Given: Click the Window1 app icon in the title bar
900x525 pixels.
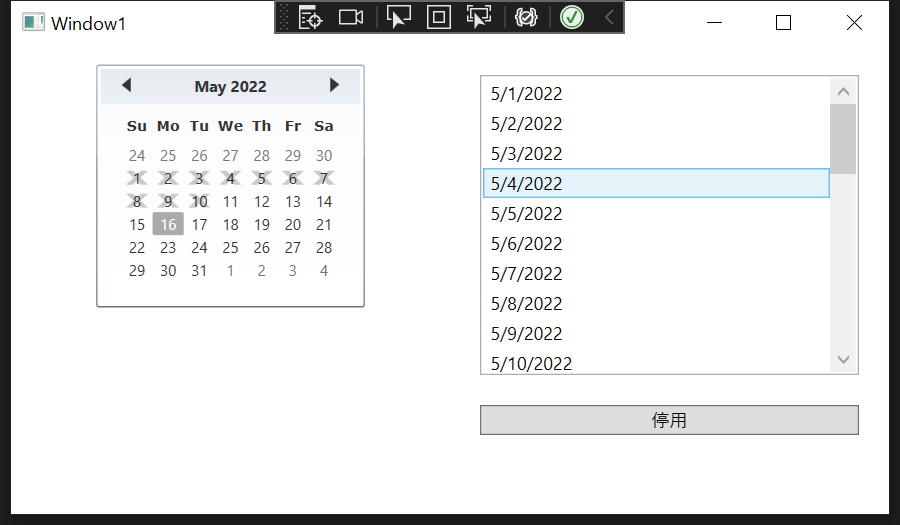Looking at the screenshot, I should coord(33,22).
